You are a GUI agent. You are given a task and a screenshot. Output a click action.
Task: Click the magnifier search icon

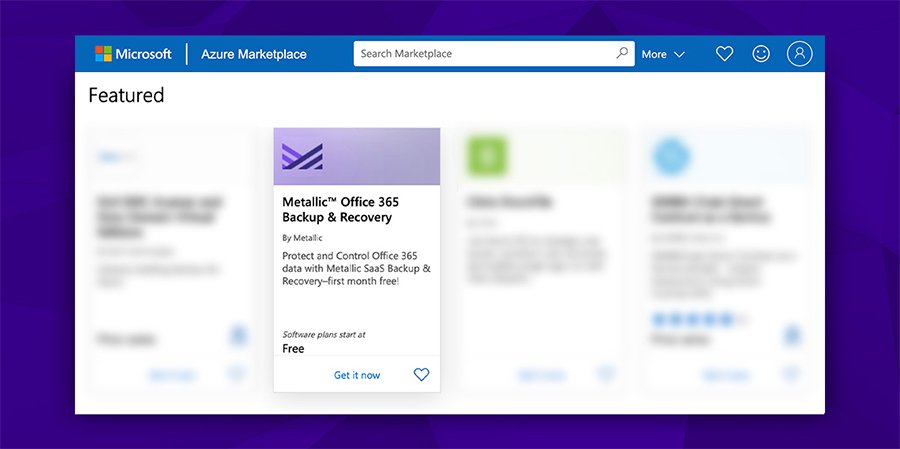pyautogui.click(x=622, y=54)
